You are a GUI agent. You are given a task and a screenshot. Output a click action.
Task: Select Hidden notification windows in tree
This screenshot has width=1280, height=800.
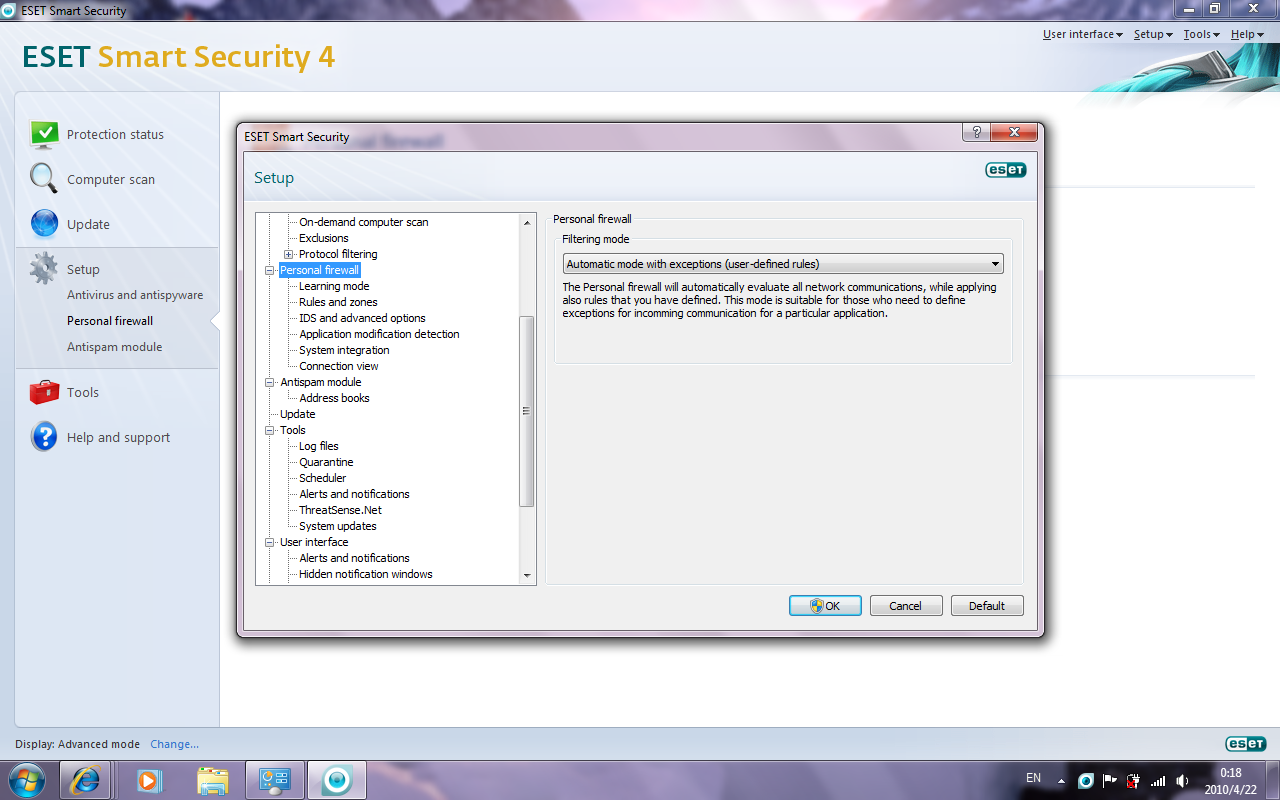point(366,574)
